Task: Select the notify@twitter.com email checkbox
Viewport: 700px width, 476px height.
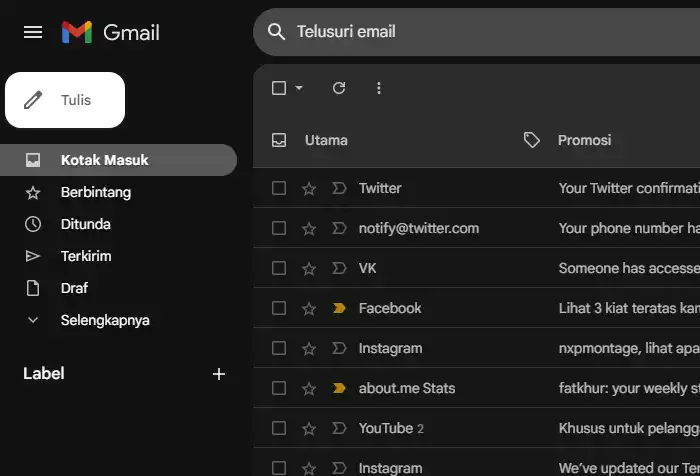Action: point(279,228)
